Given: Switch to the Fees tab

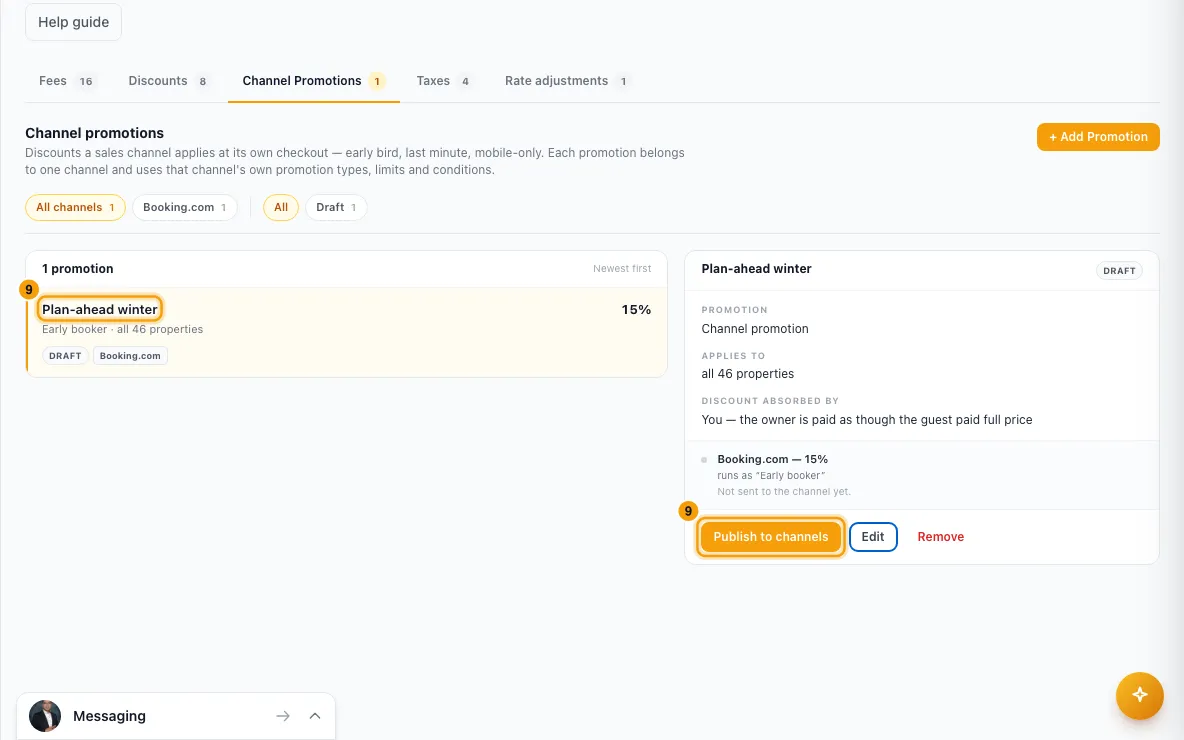Looking at the screenshot, I should [66, 81].
